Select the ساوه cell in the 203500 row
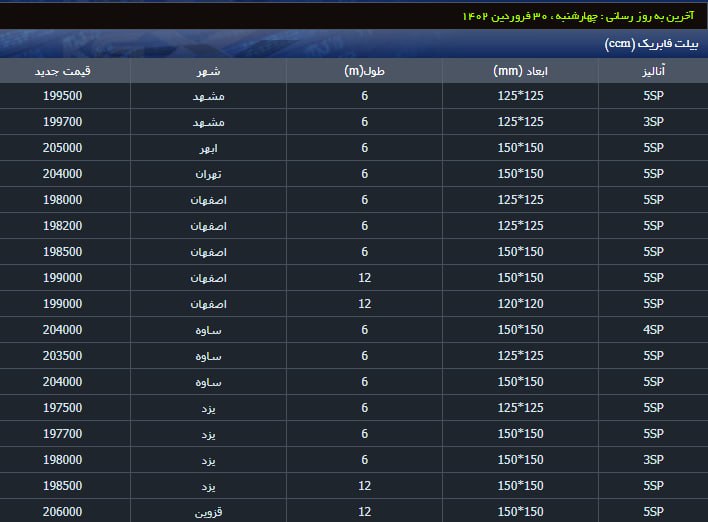Viewport: 708px width, 522px height. (x=208, y=356)
